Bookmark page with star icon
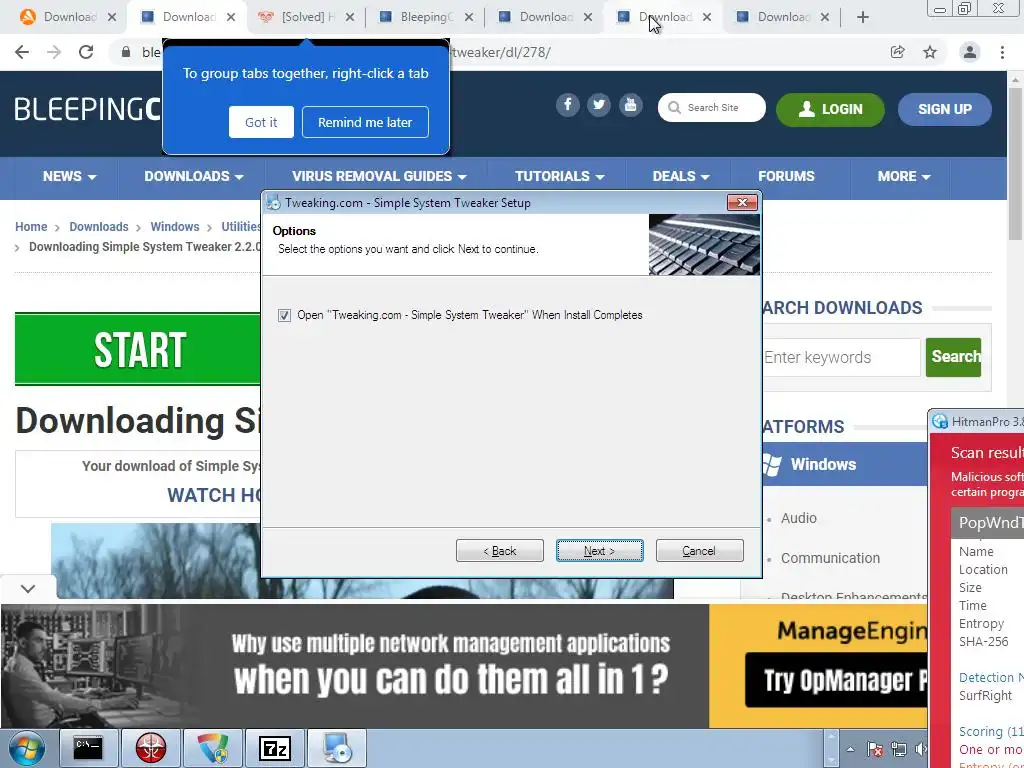The height and width of the screenshot is (768, 1024). click(930, 52)
